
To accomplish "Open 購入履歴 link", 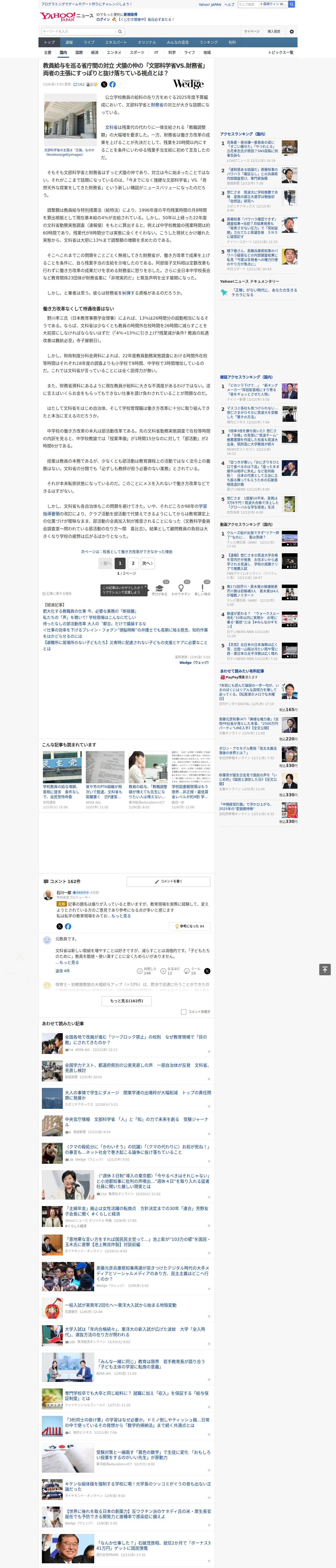I will (274, 31).
